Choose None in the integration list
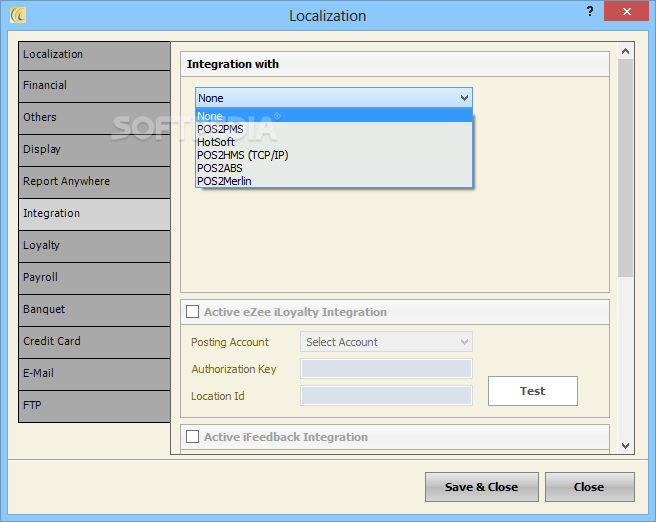656x522 pixels. tap(334, 116)
